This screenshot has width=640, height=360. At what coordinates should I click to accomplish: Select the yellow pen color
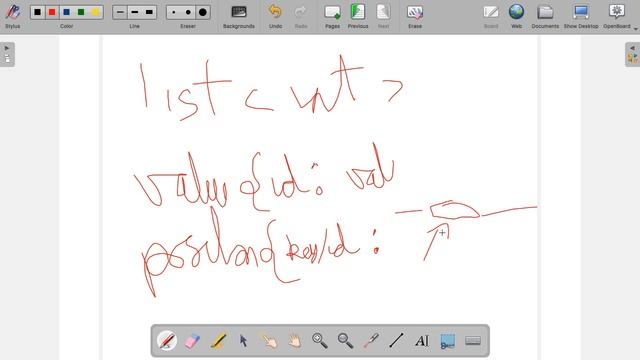coord(96,12)
